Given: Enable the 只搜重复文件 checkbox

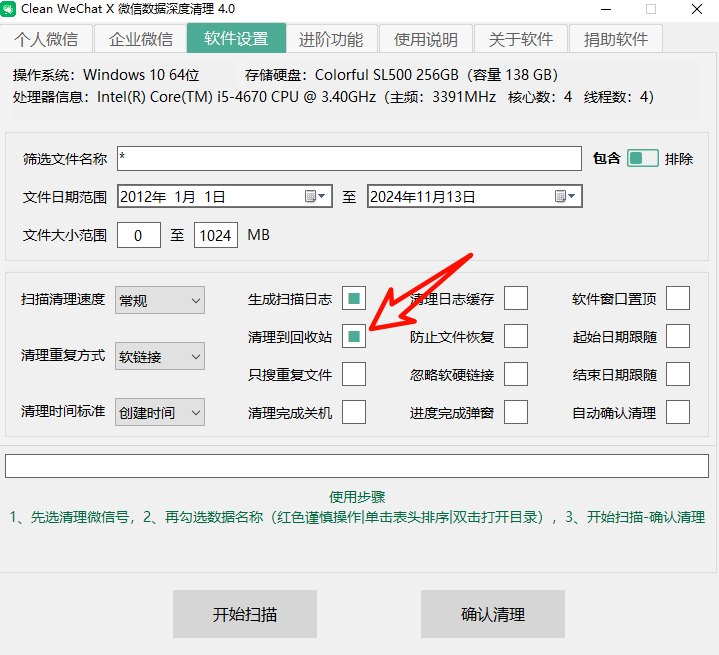Looking at the screenshot, I should point(354,374).
